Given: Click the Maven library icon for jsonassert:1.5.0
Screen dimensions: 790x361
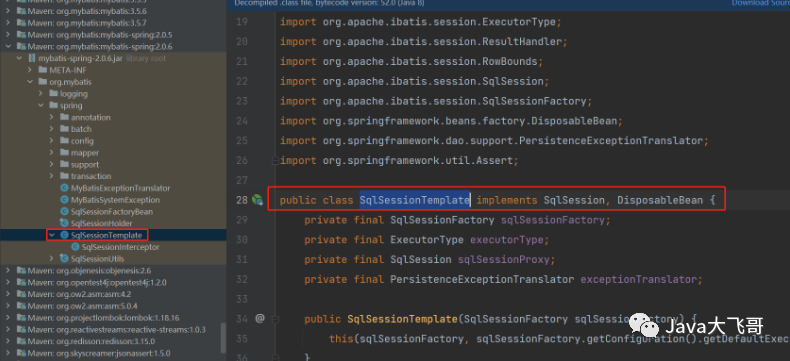Looking at the screenshot, I should point(21,353).
